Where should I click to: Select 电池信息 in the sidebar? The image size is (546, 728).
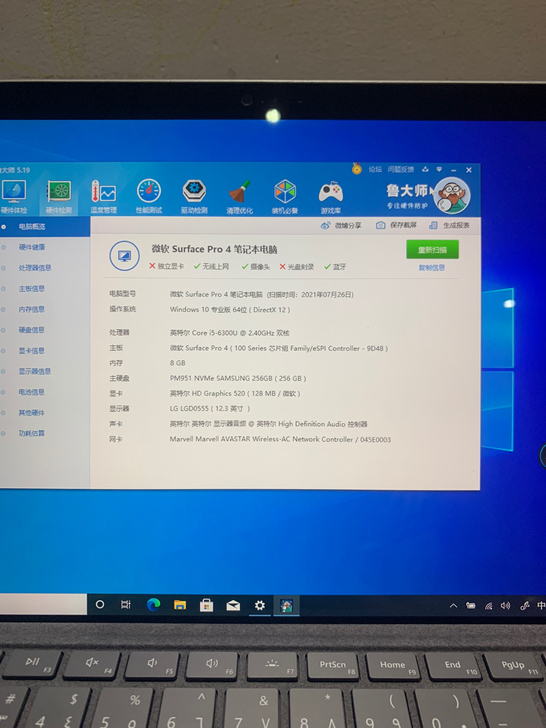click(x=32, y=392)
